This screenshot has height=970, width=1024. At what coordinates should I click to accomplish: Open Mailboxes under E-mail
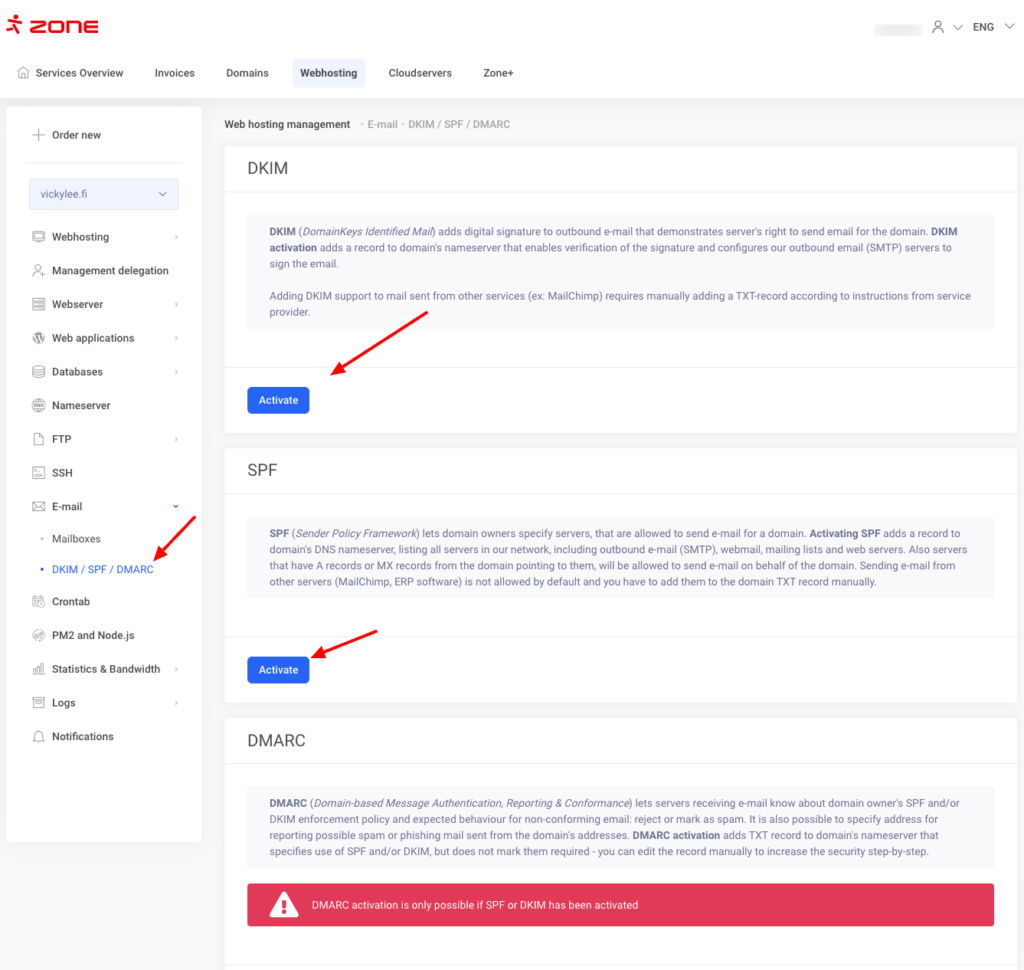[x=76, y=539]
